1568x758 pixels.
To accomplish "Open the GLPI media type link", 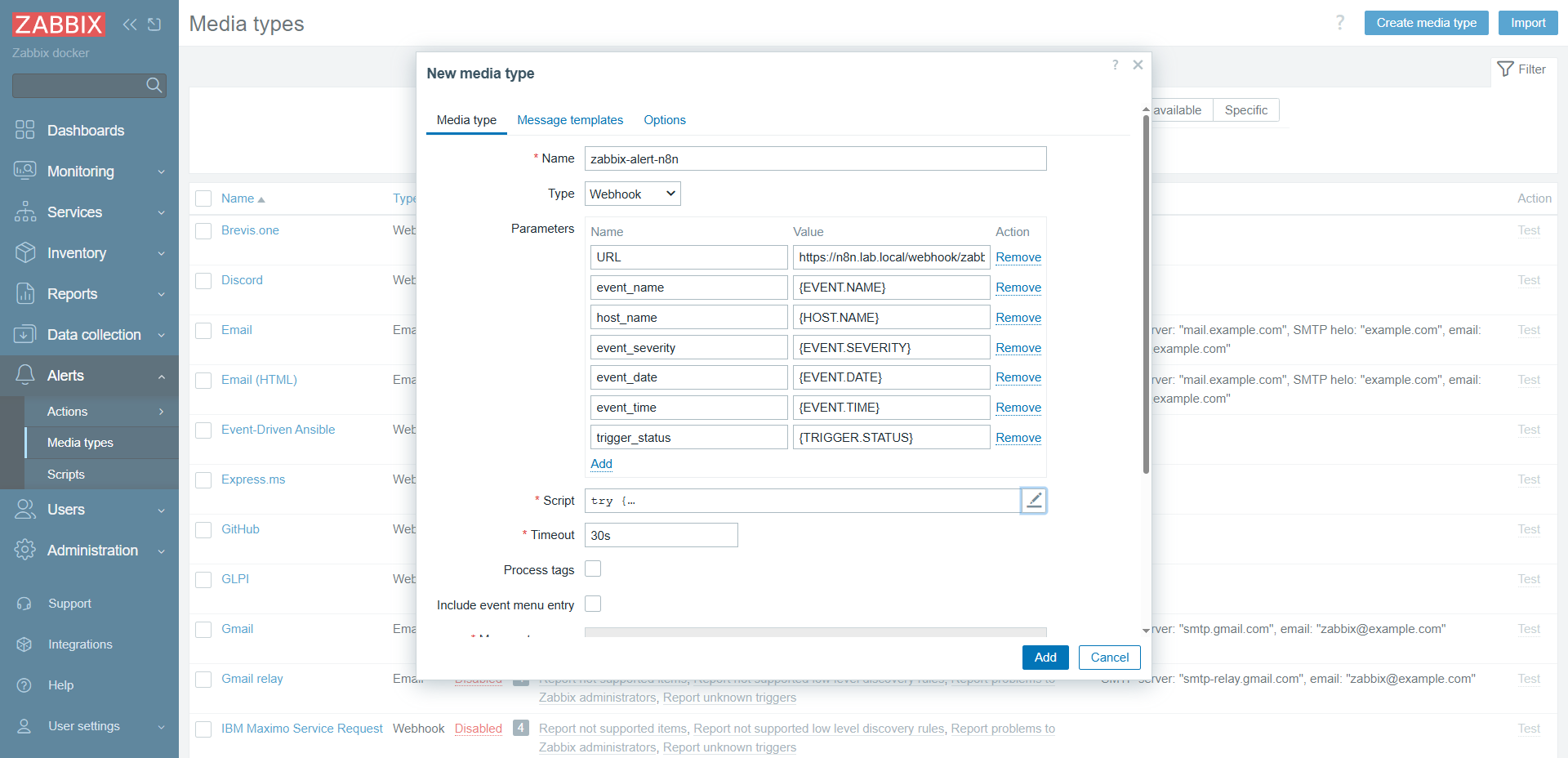I will (235, 579).
